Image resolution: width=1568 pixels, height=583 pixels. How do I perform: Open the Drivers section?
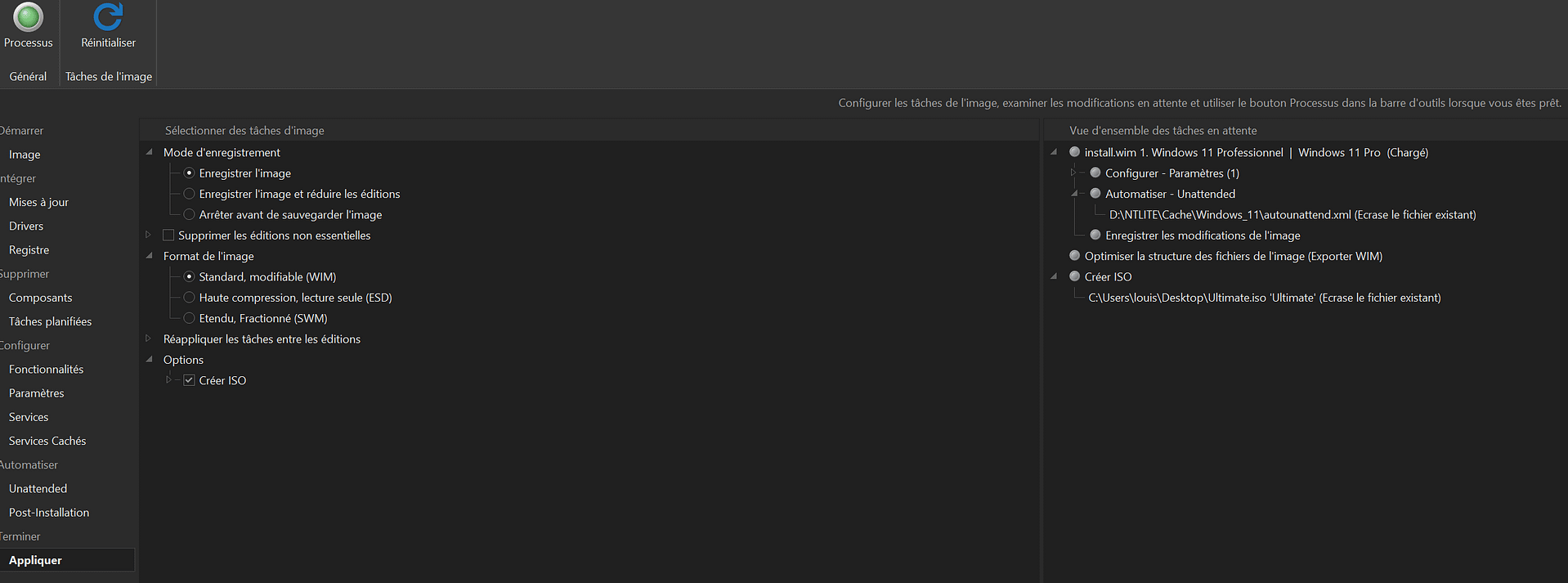(26, 226)
